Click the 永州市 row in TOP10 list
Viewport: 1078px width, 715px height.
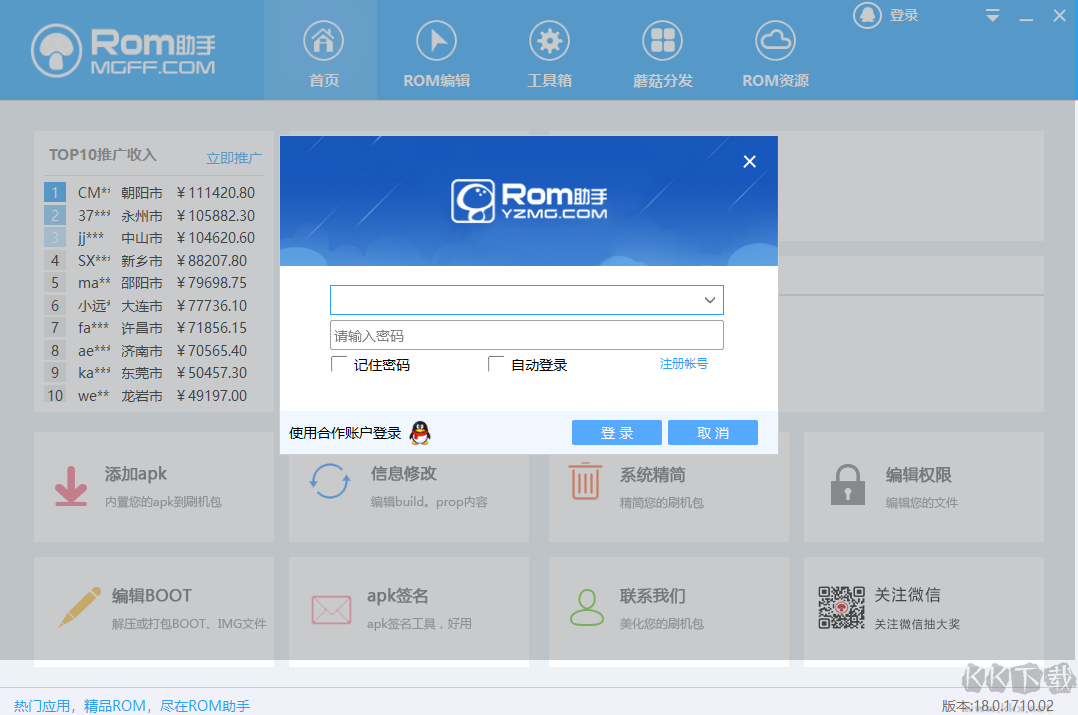pos(150,216)
